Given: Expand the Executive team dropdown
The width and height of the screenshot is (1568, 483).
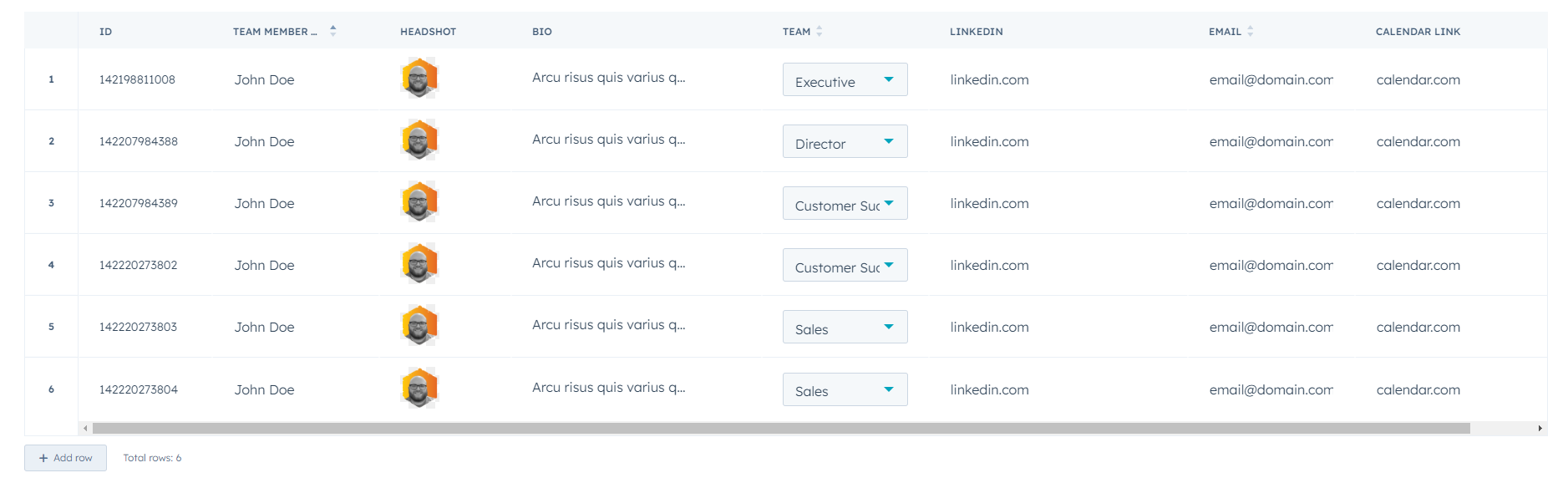Looking at the screenshot, I should [845, 79].
